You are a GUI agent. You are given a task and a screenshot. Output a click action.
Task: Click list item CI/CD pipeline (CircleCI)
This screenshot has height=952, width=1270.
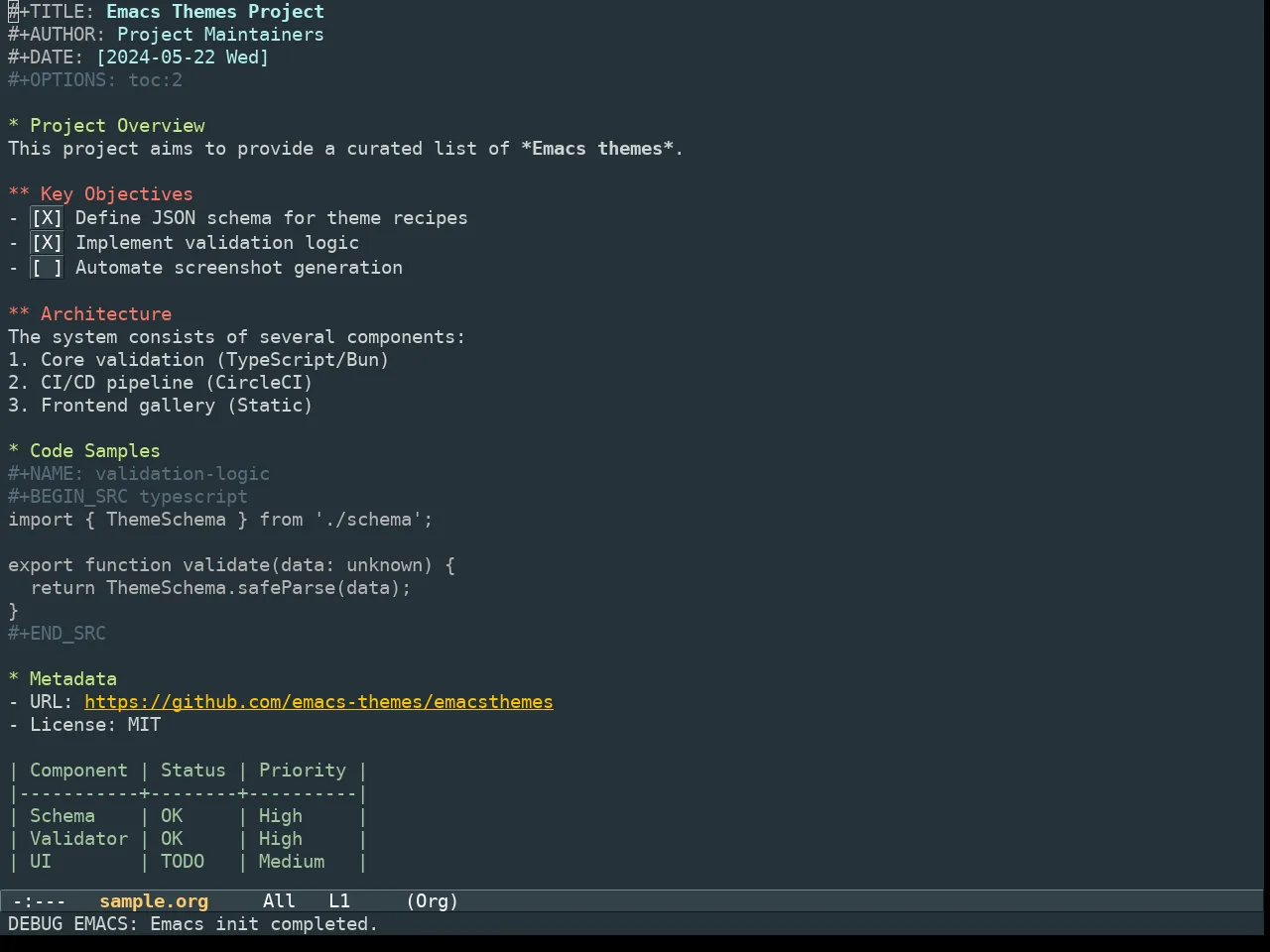[161, 383]
